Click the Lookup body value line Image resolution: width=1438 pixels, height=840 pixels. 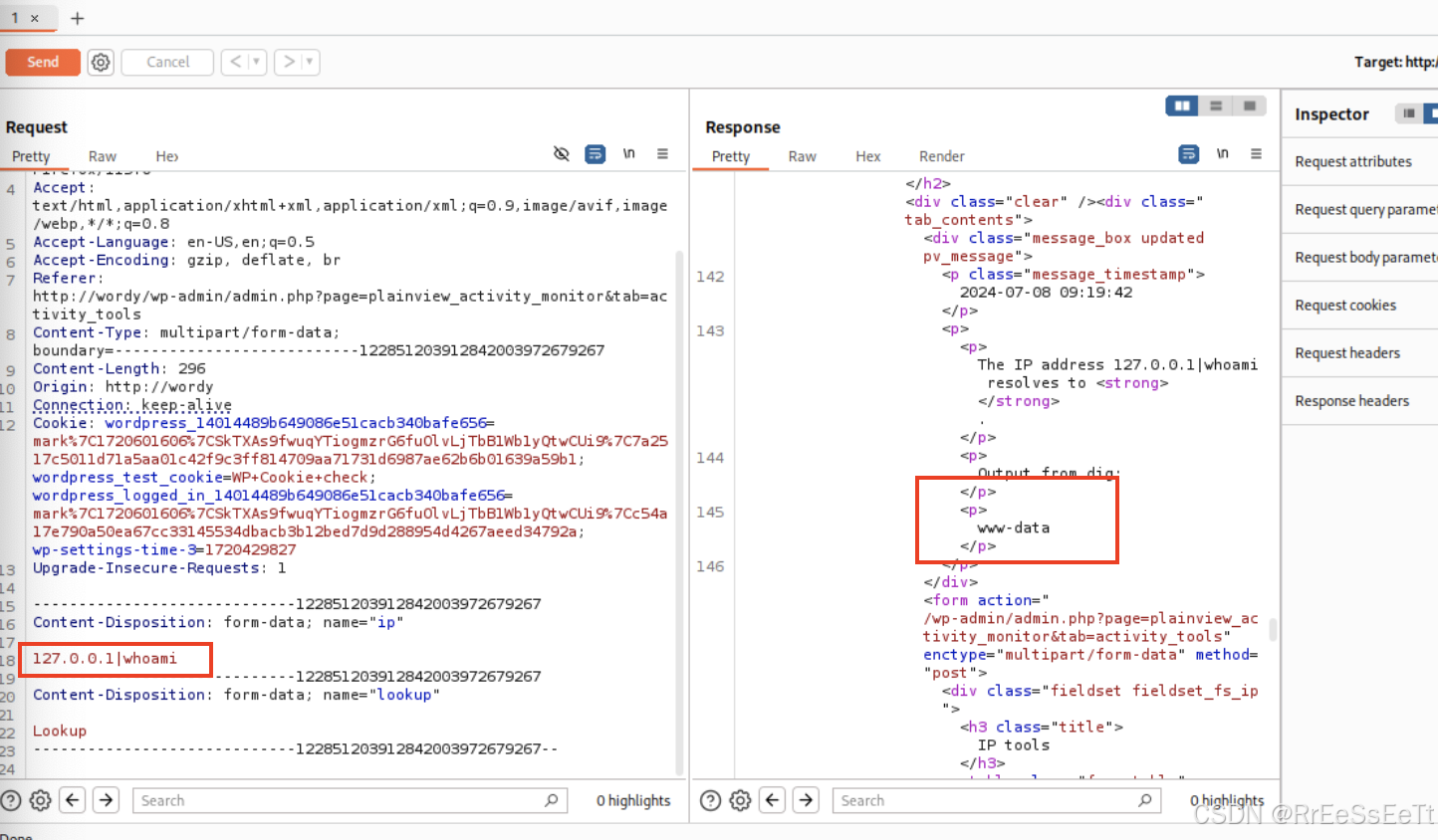pyautogui.click(x=60, y=731)
